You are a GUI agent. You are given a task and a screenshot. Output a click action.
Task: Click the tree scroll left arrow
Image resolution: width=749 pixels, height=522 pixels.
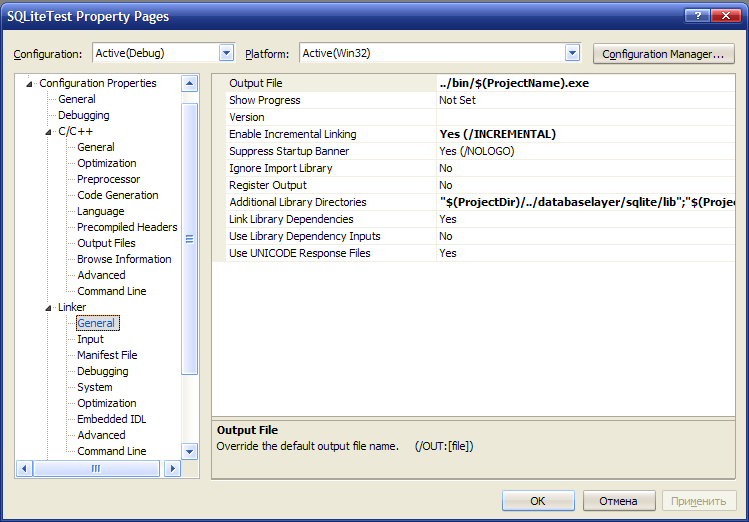(24, 469)
